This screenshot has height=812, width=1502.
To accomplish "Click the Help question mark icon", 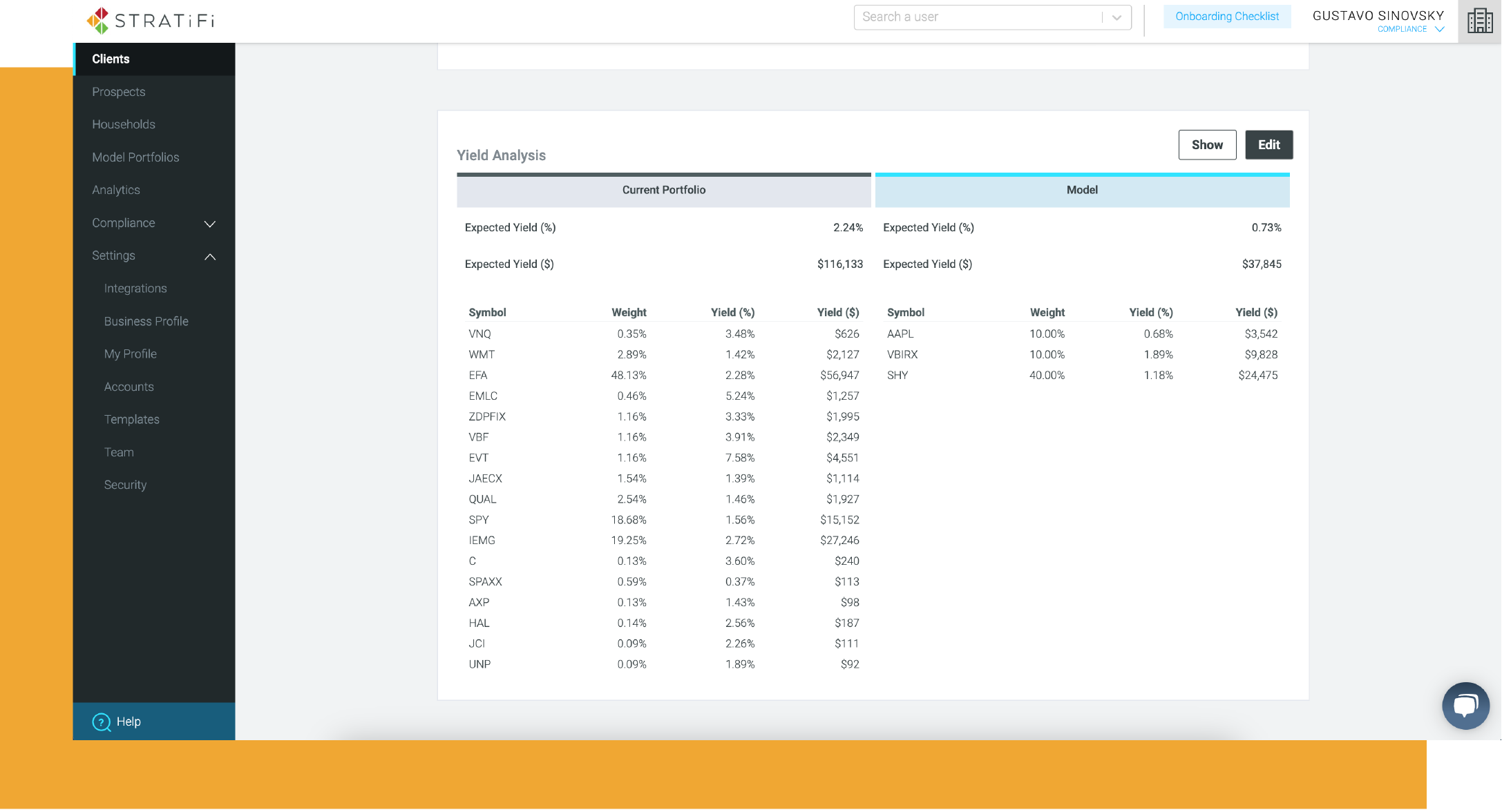I will tap(102, 722).
